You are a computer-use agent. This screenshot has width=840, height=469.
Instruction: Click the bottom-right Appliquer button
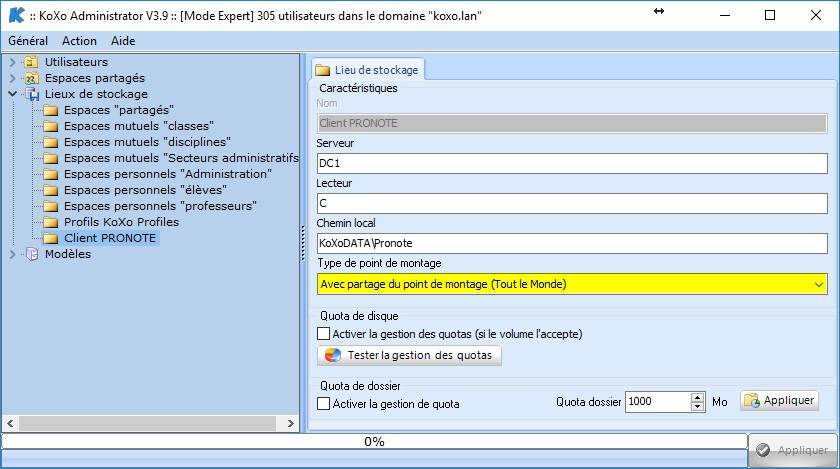point(793,450)
